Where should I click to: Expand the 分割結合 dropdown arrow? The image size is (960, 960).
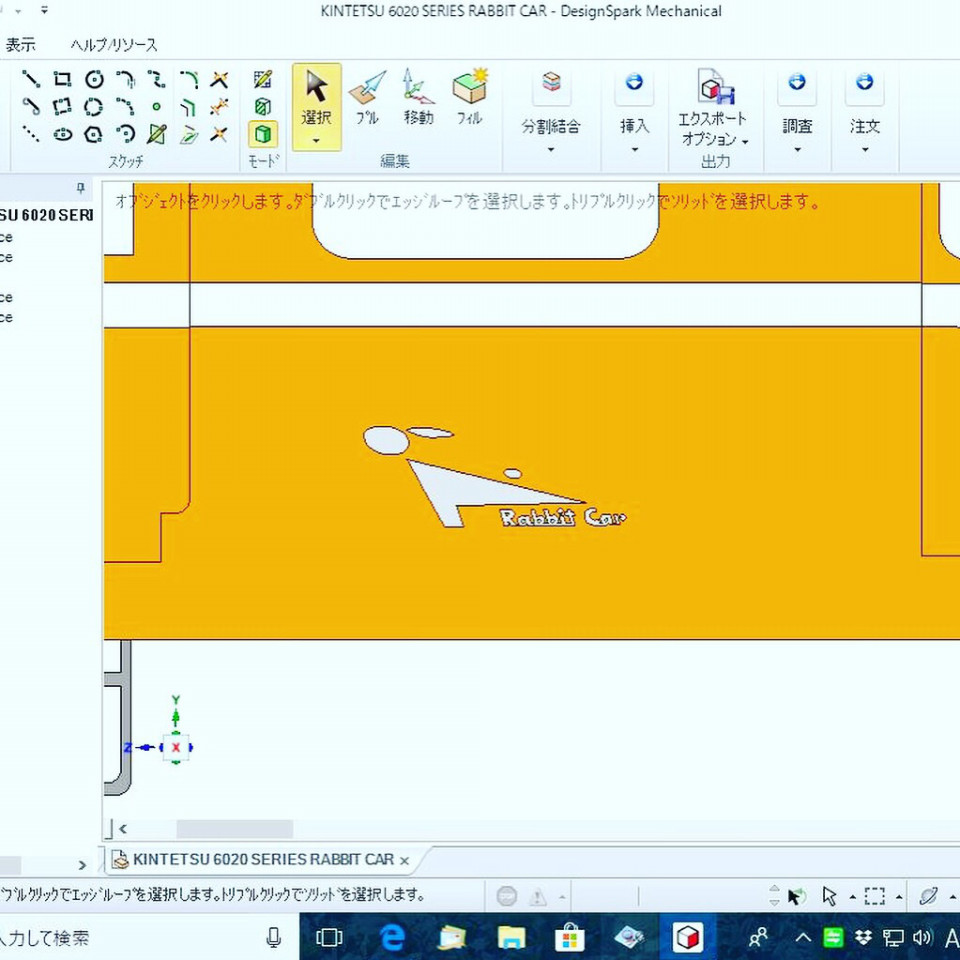[551, 149]
